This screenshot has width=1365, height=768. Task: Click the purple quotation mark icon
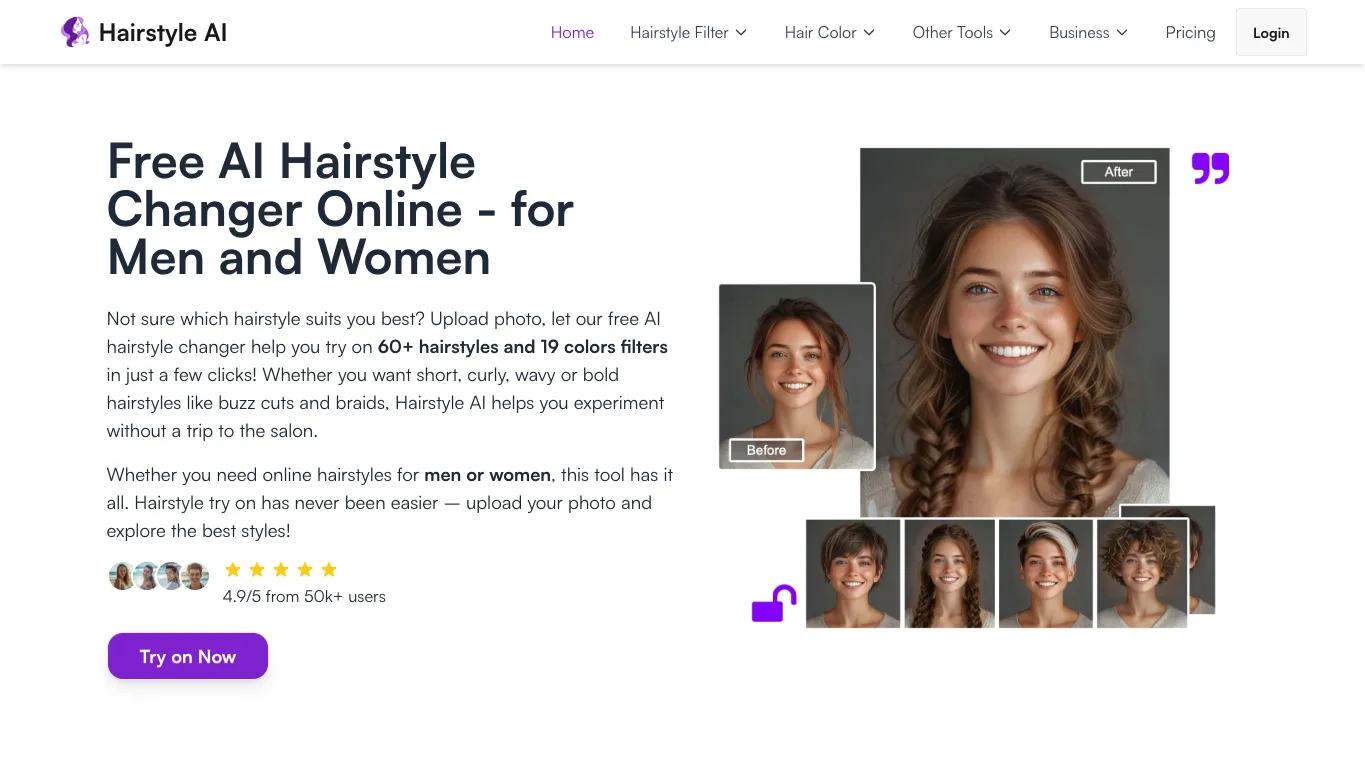click(1210, 168)
